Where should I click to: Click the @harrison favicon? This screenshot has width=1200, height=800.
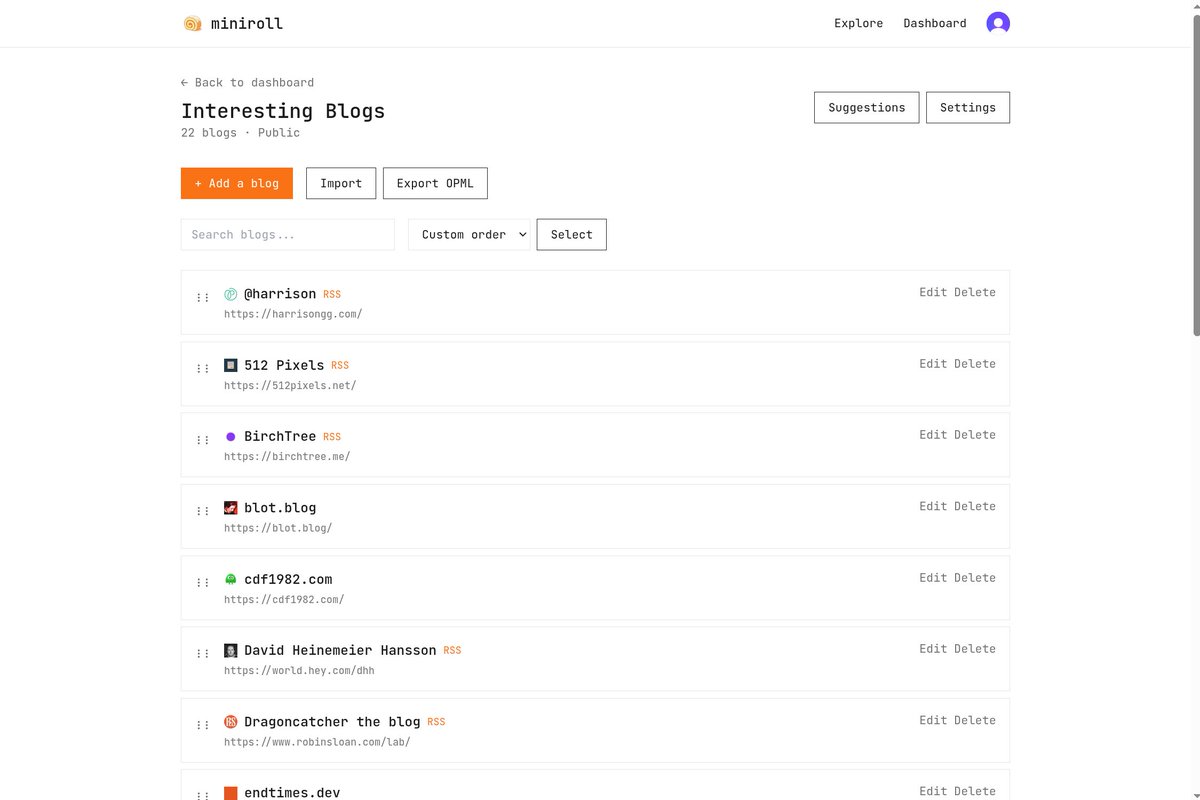pos(231,294)
